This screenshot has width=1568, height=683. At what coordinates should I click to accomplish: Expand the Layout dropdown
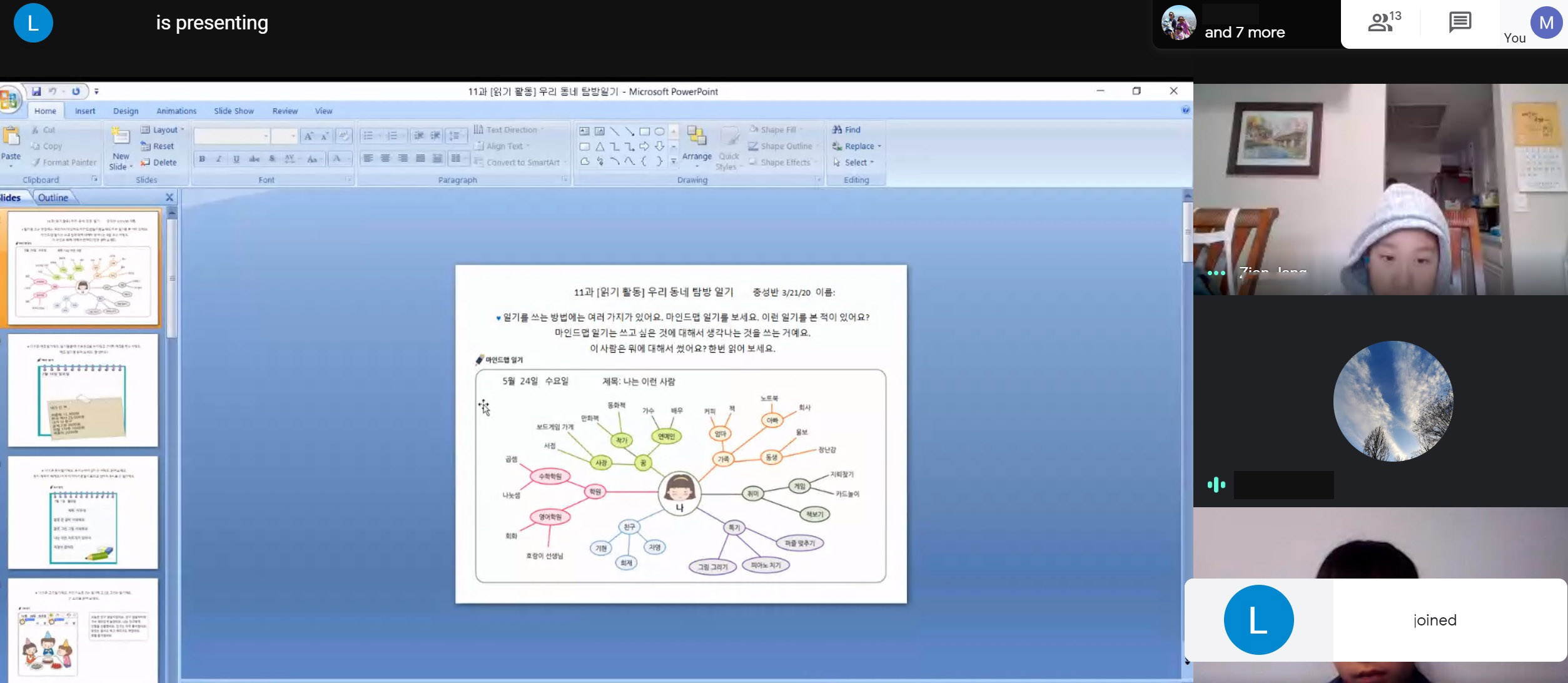164,129
